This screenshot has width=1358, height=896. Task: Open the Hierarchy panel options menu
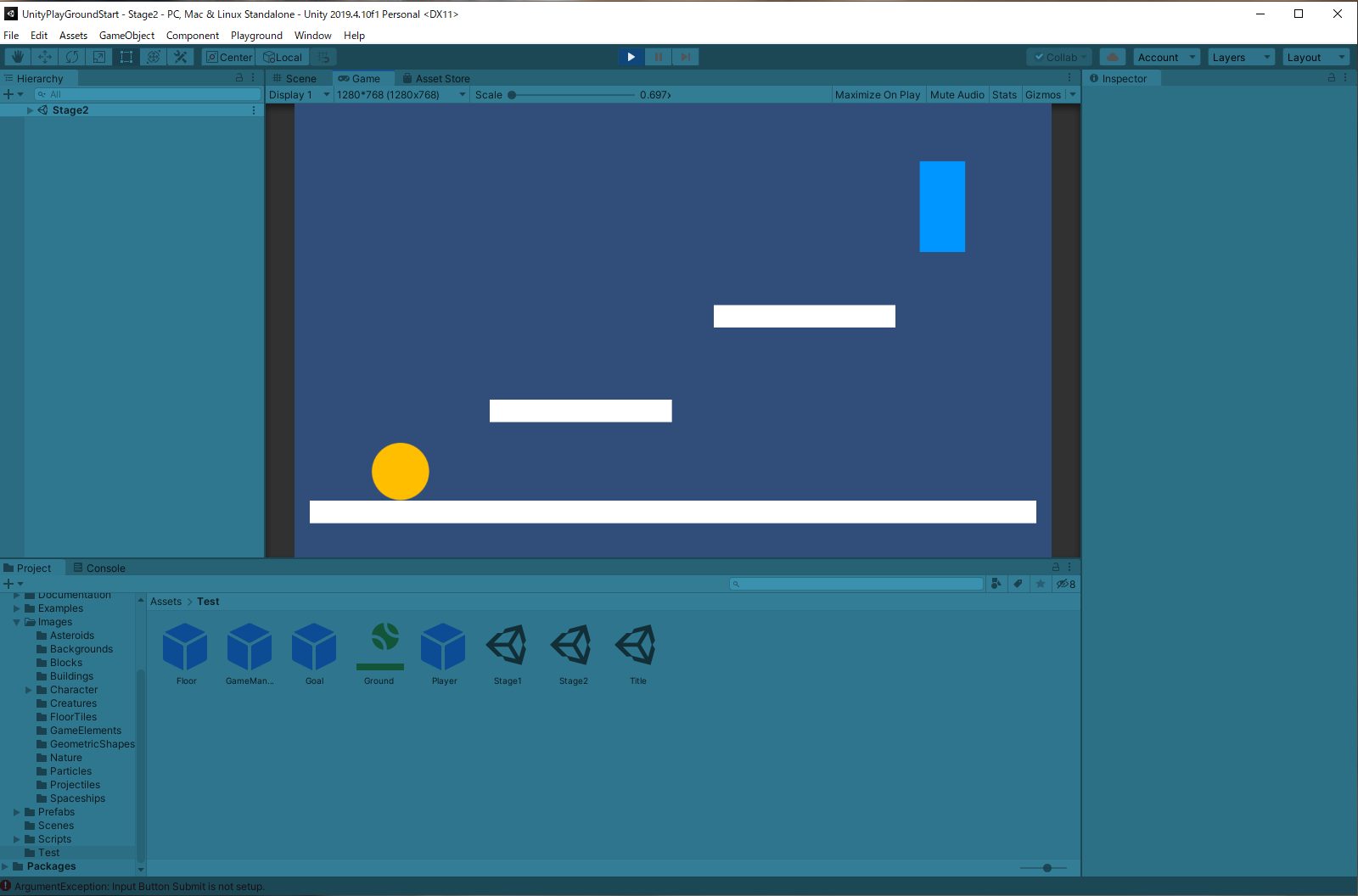coord(253,77)
